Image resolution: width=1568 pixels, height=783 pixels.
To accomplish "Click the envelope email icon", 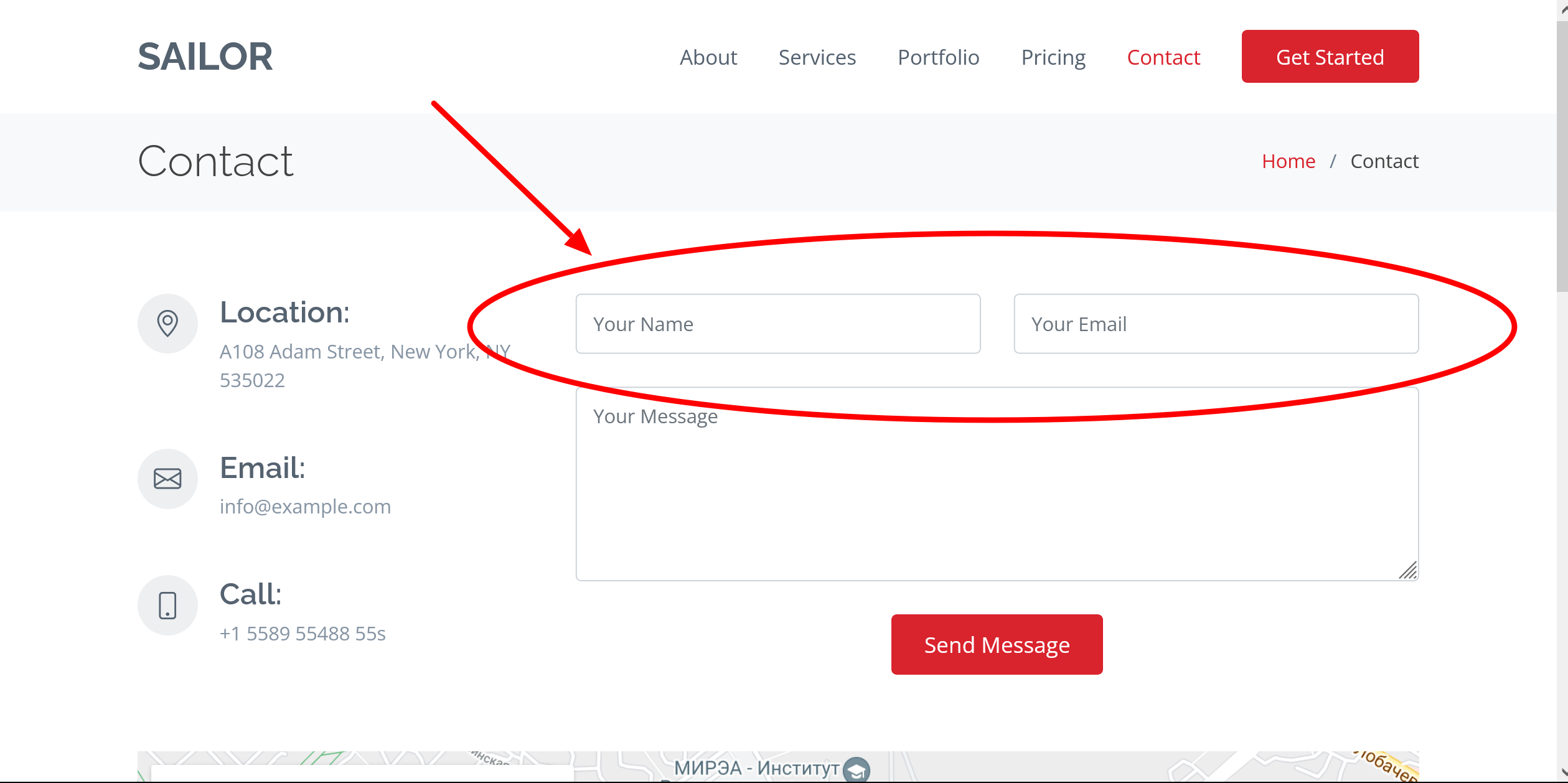I will tap(167, 479).
